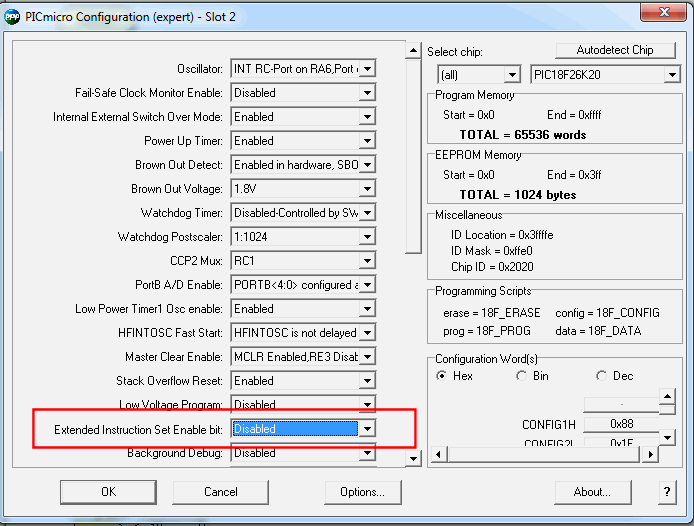
Task: Open the PIC18F26K20 chip selection dropdown
Action: [605, 74]
